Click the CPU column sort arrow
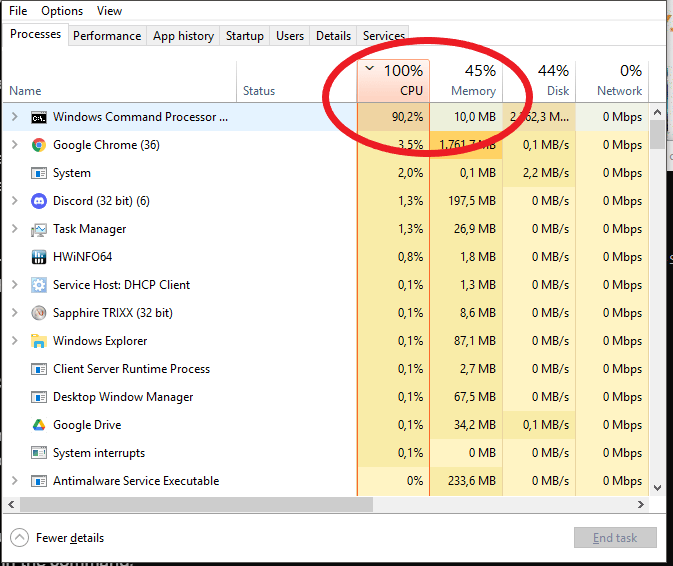 (370, 68)
